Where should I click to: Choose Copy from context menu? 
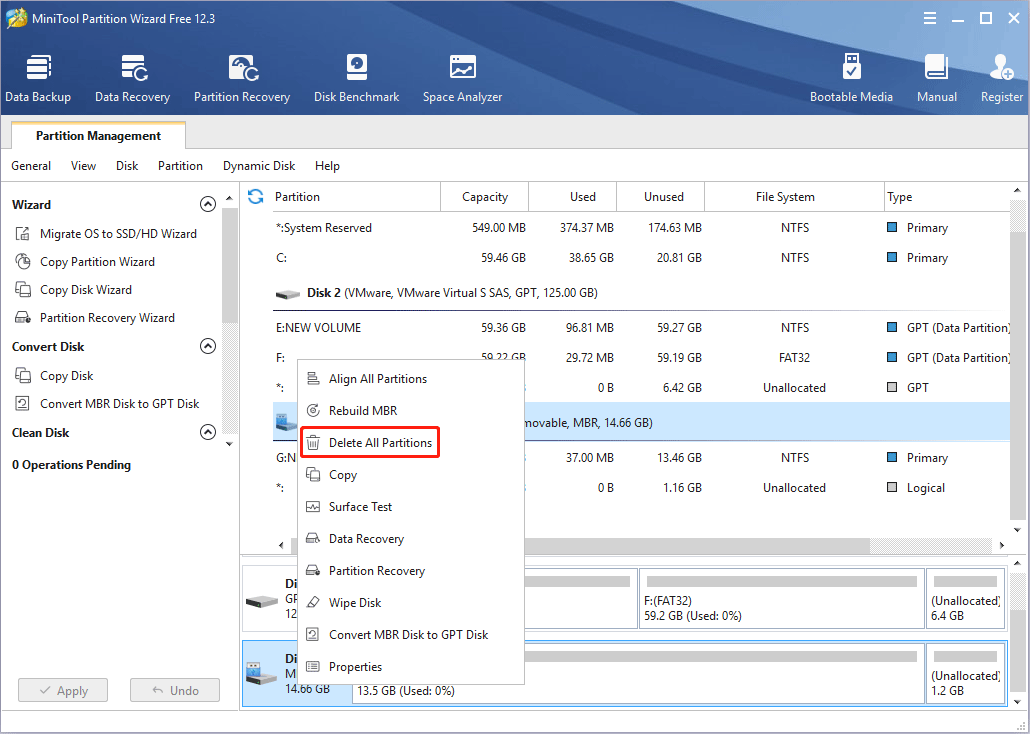pyautogui.click(x=411, y=475)
